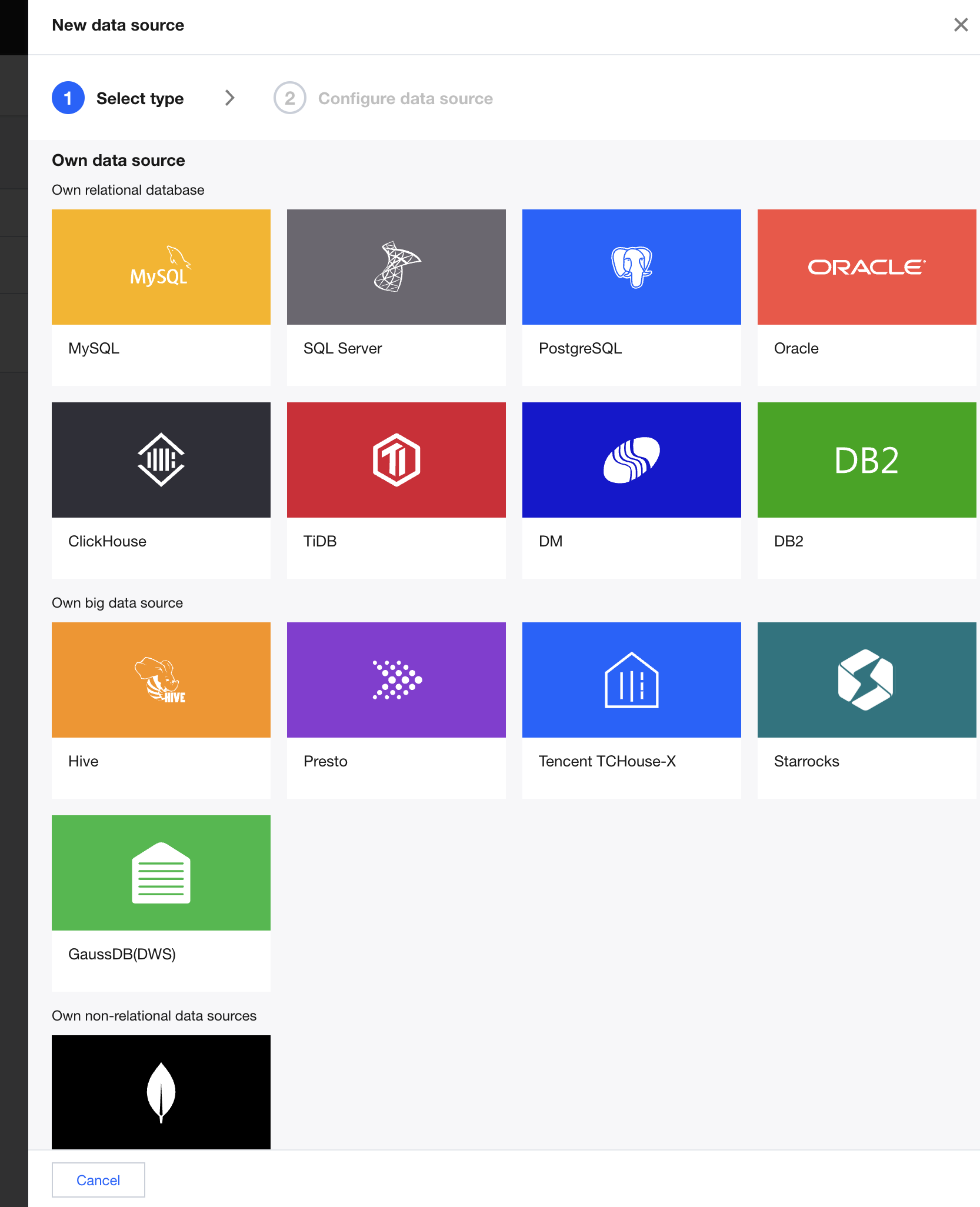Choose the Hive logo tile
Screen dimensions: 980x1207
161,680
